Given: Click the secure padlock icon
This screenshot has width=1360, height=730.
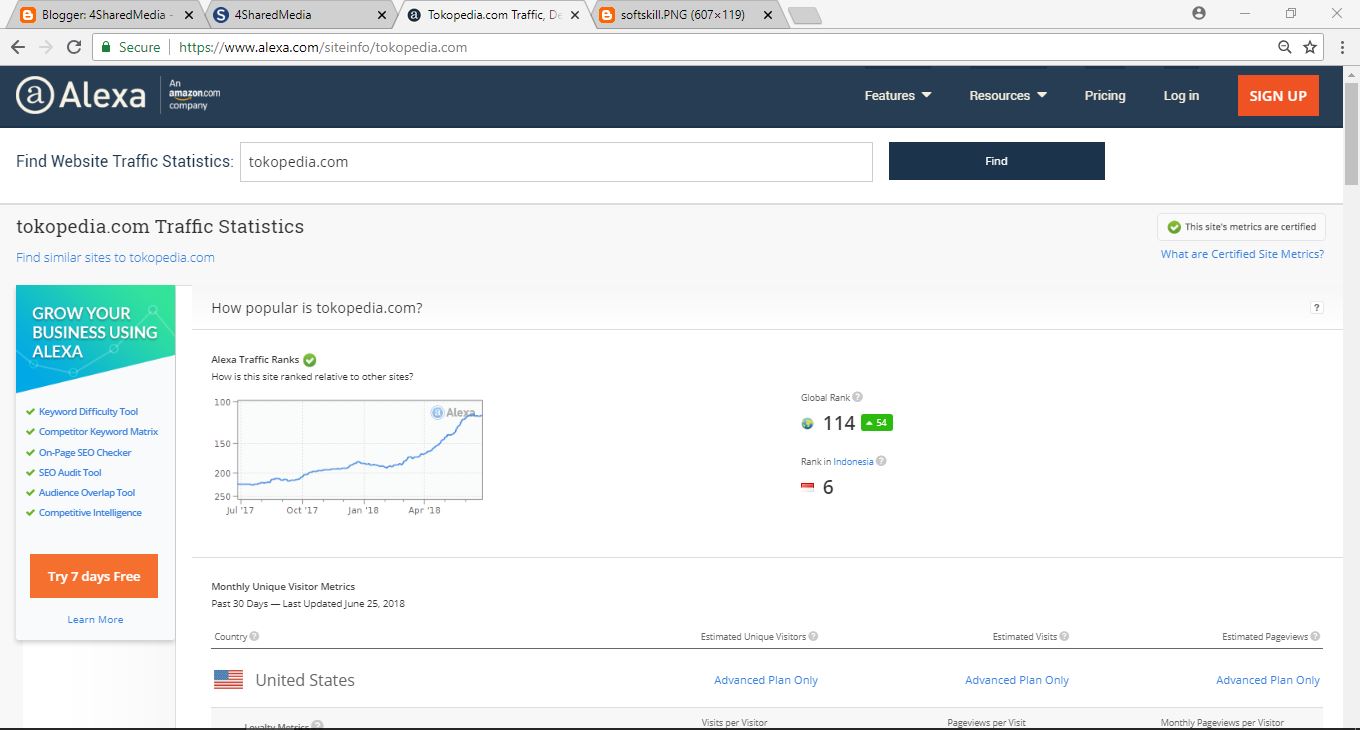Looking at the screenshot, I should (x=107, y=47).
